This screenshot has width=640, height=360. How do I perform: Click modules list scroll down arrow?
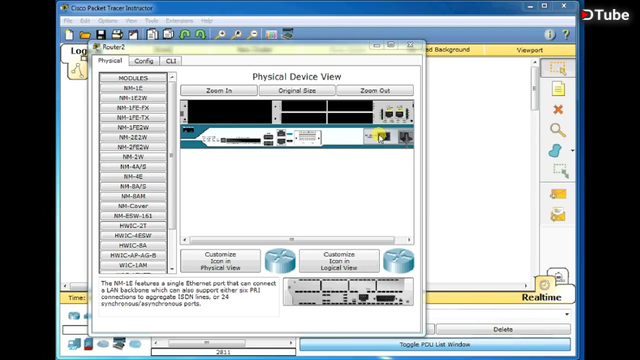click(172, 269)
